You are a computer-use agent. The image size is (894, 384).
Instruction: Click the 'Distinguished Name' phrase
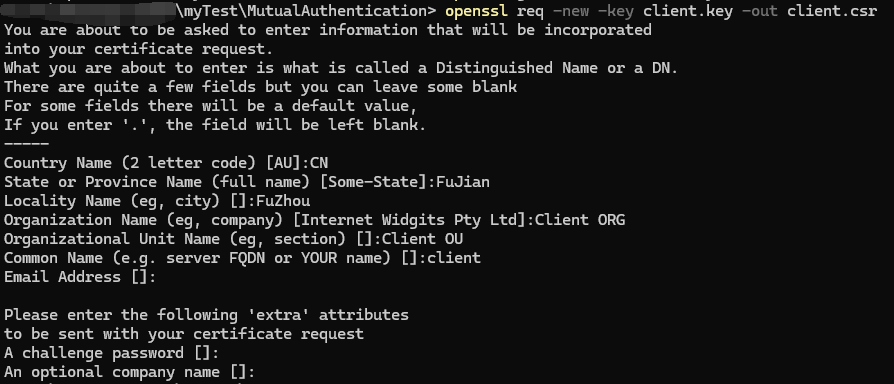pos(517,68)
